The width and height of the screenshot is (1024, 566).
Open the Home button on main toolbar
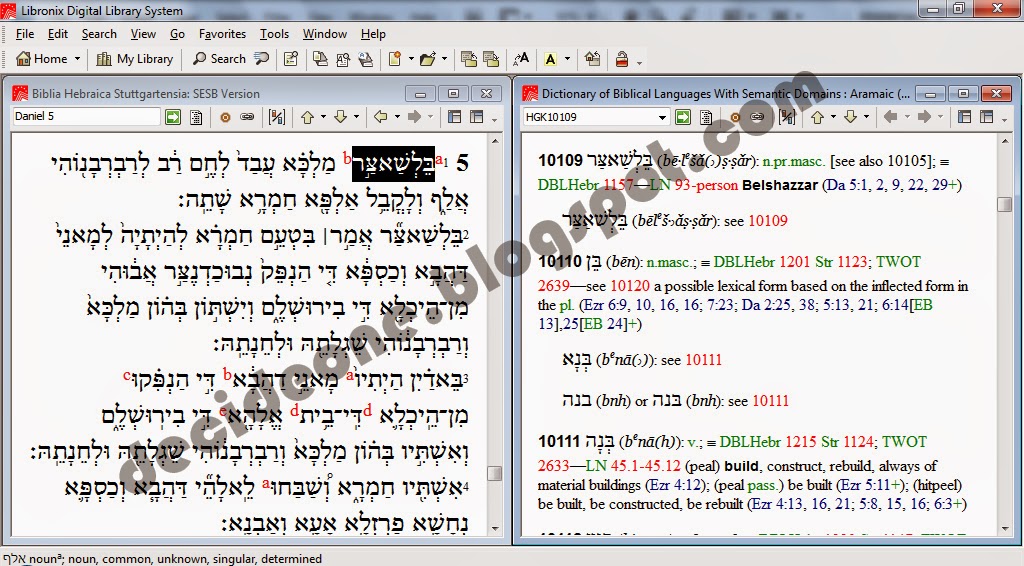42,59
